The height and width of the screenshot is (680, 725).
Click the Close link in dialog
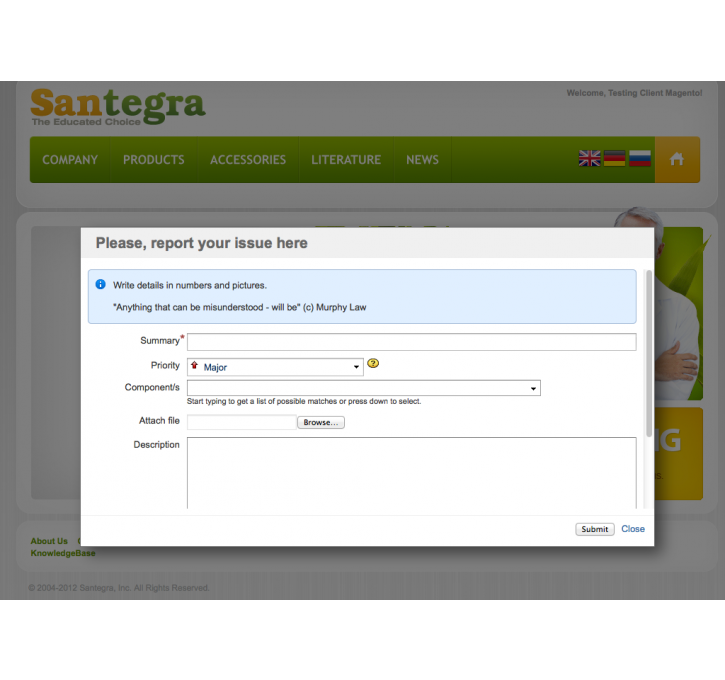point(633,529)
